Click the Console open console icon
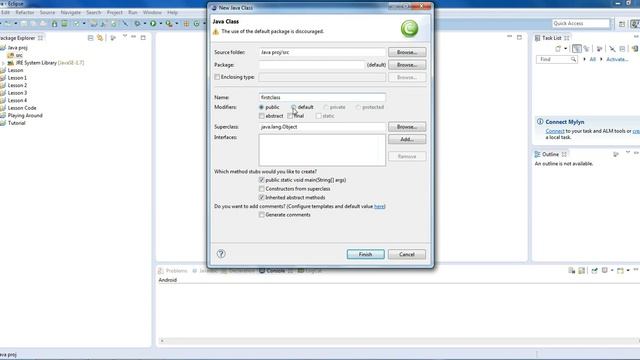The width and height of the screenshot is (640, 360). [x=620, y=271]
